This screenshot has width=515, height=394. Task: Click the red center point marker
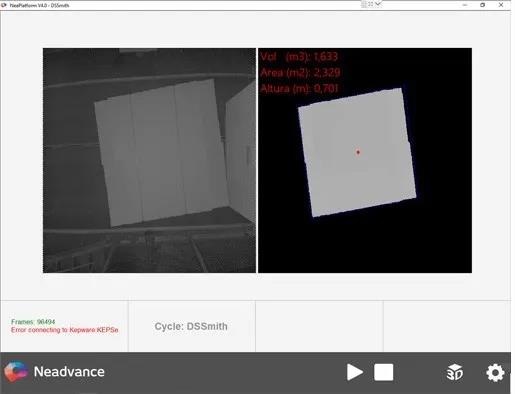tap(358, 152)
